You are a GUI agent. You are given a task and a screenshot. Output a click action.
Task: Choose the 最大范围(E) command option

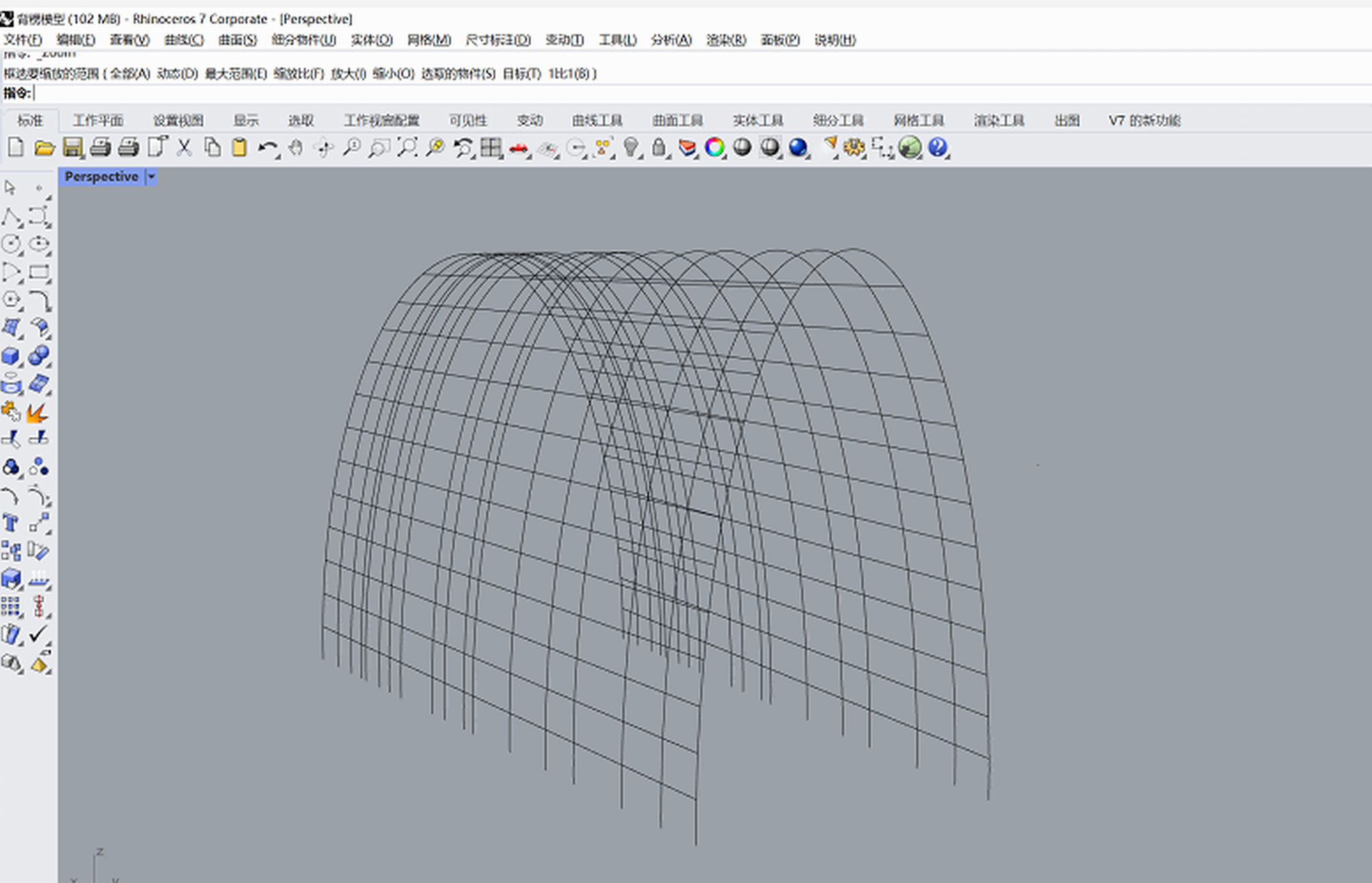[235, 74]
